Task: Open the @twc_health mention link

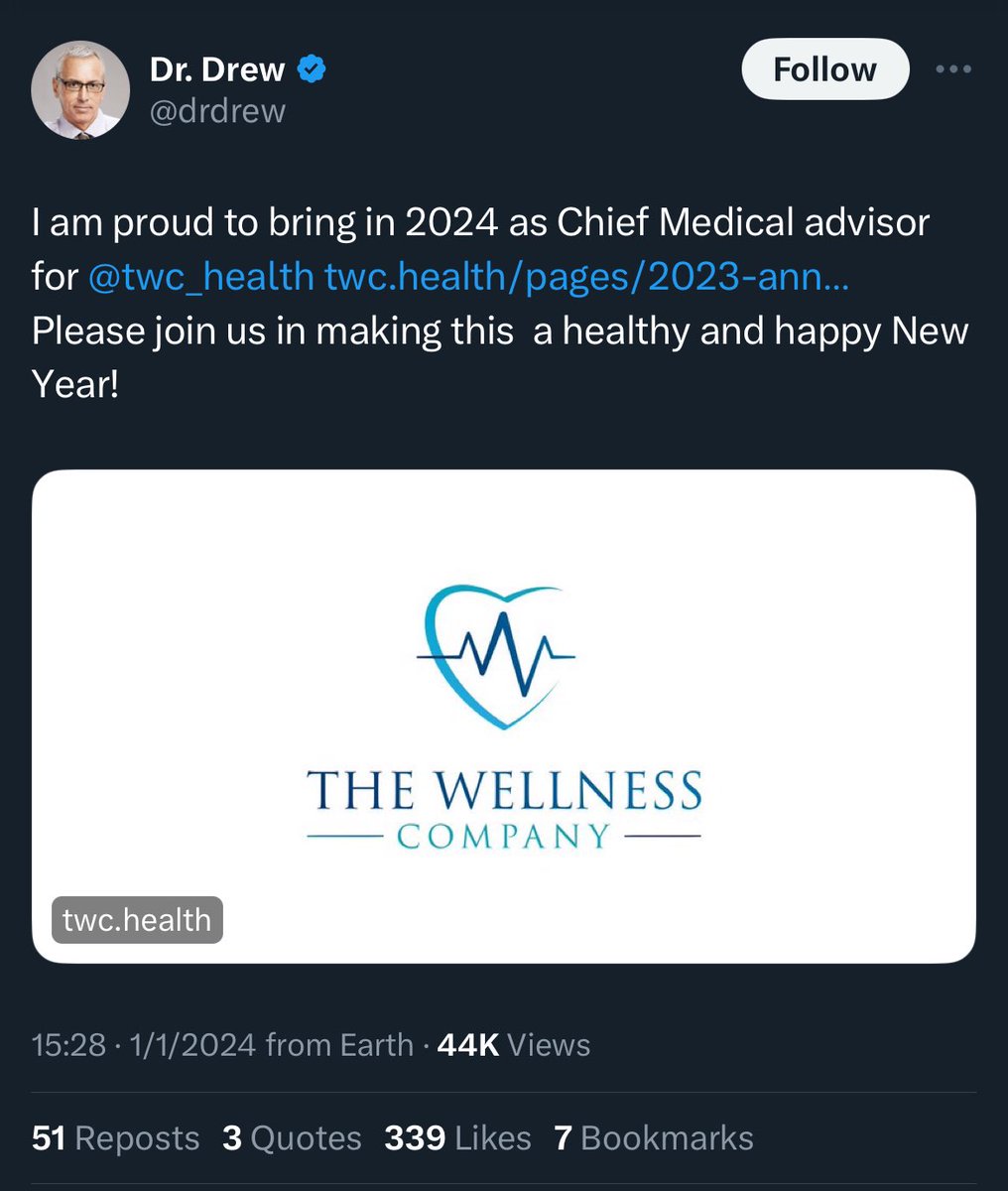Action: (201, 276)
